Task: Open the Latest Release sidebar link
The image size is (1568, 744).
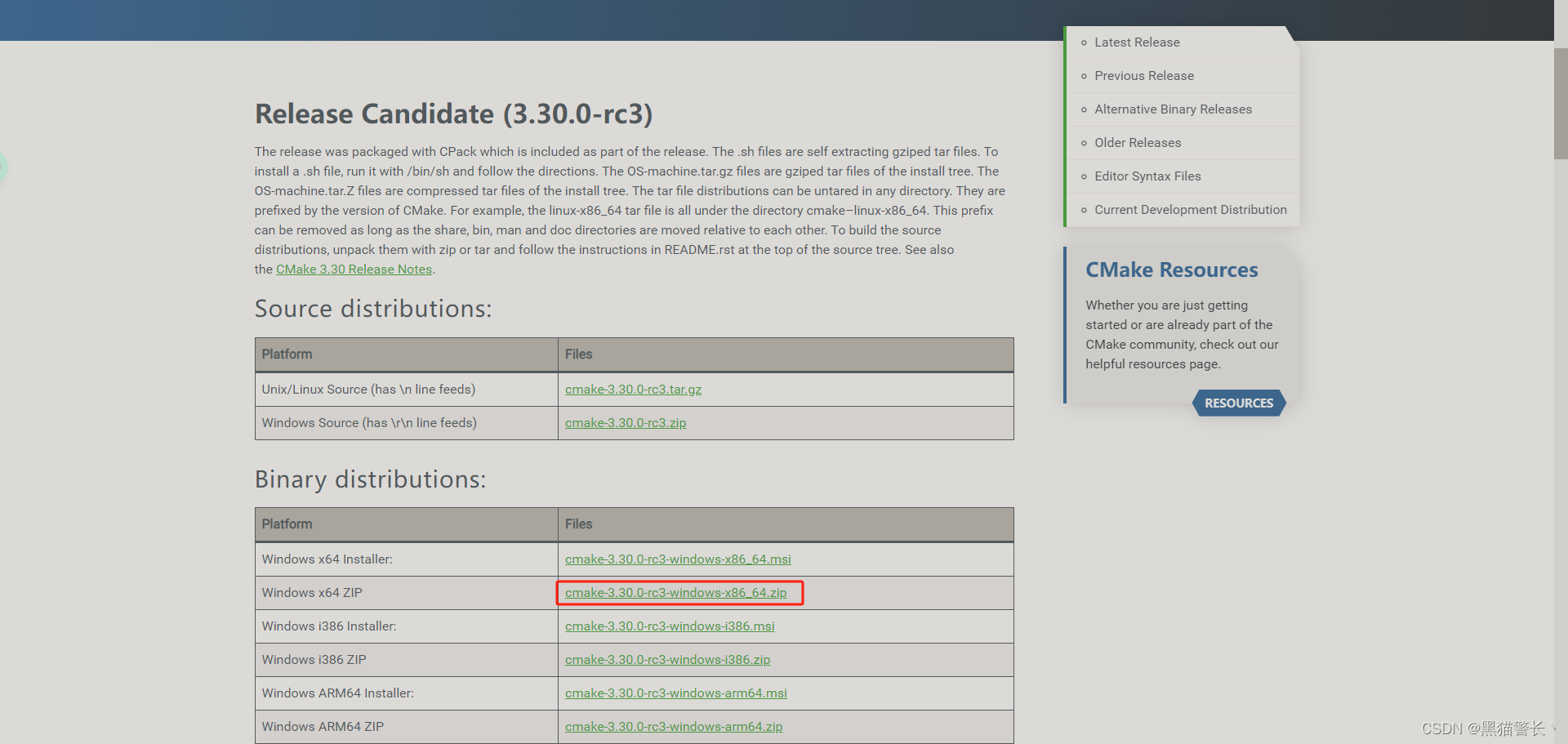Action: click(x=1137, y=42)
